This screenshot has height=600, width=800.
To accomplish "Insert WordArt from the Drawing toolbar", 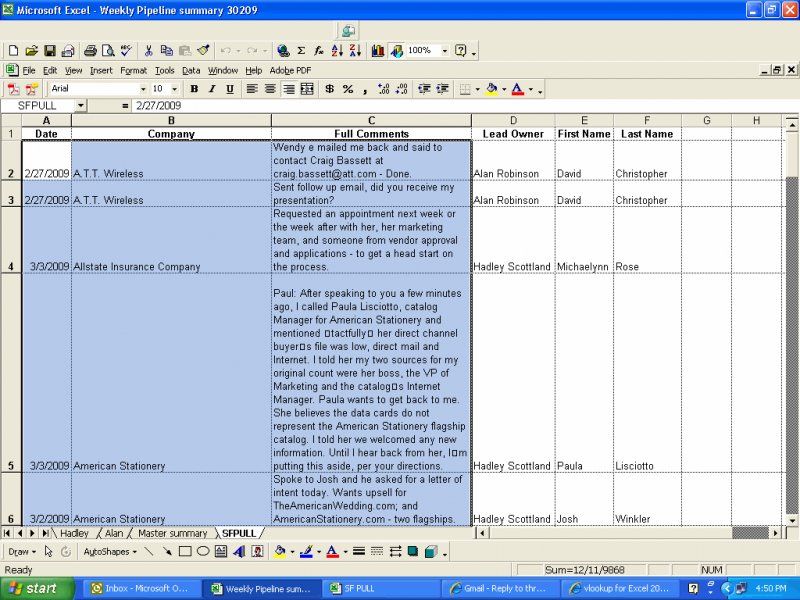I will click(239, 552).
